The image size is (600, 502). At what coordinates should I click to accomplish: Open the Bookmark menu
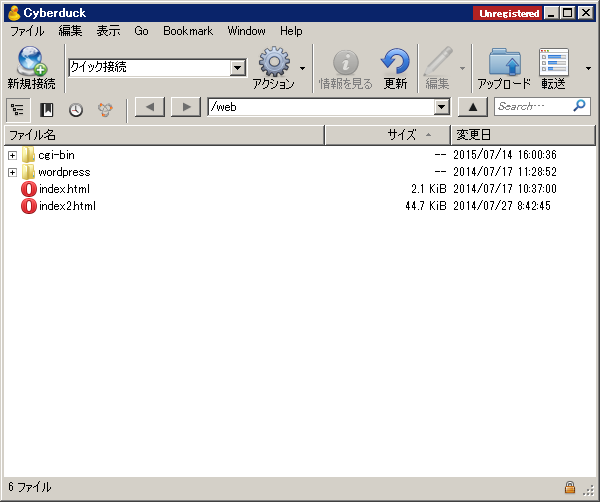(x=188, y=31)
